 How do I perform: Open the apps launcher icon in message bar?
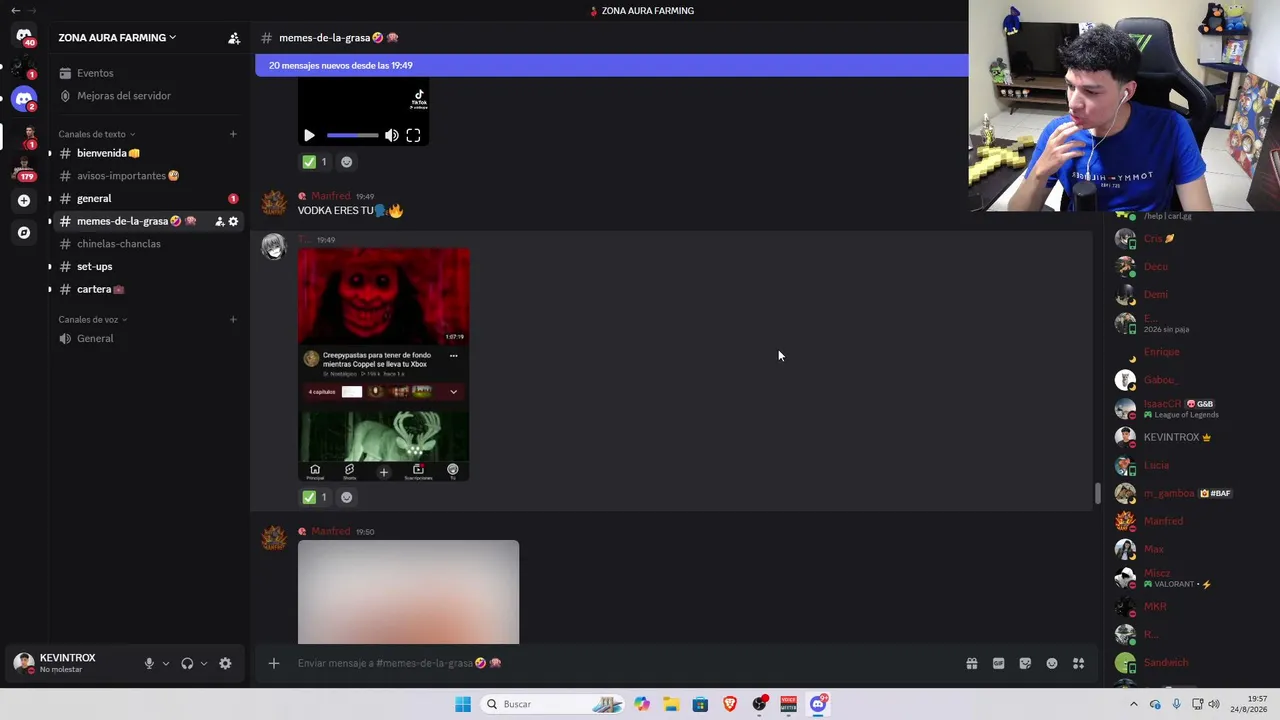point(1079,663)
